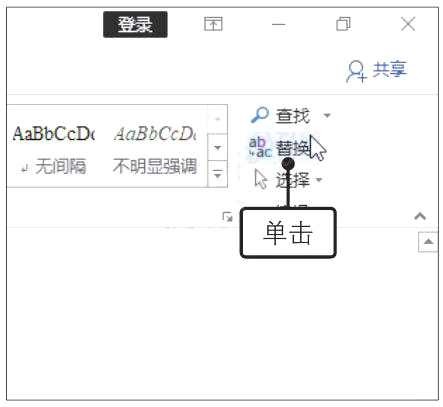This screenshot has height=407, width=443.
Task: Open the Styles pane dialog launcher
Action: 227,217
